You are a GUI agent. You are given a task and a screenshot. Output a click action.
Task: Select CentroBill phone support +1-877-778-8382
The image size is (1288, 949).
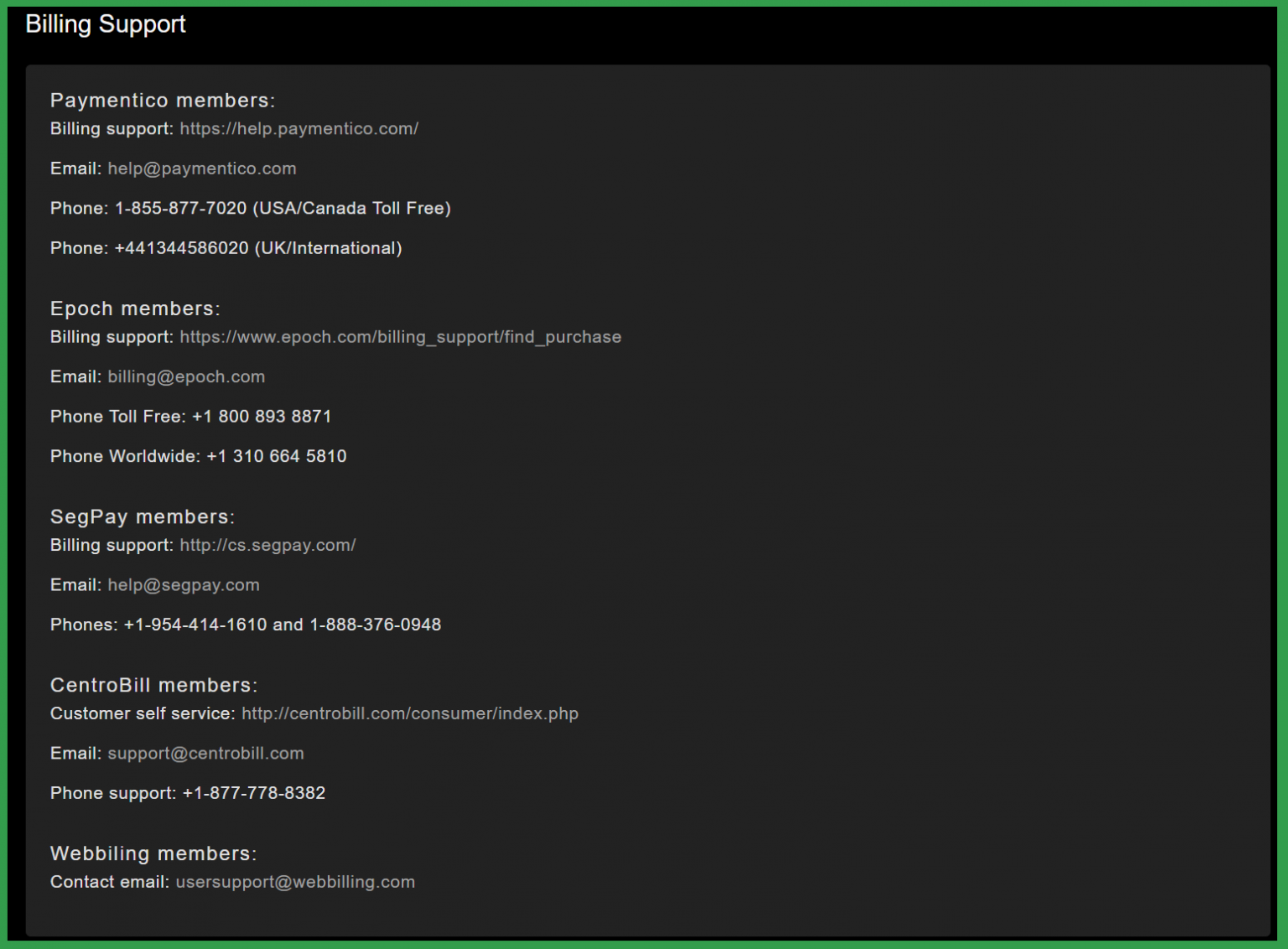[253, 793]
